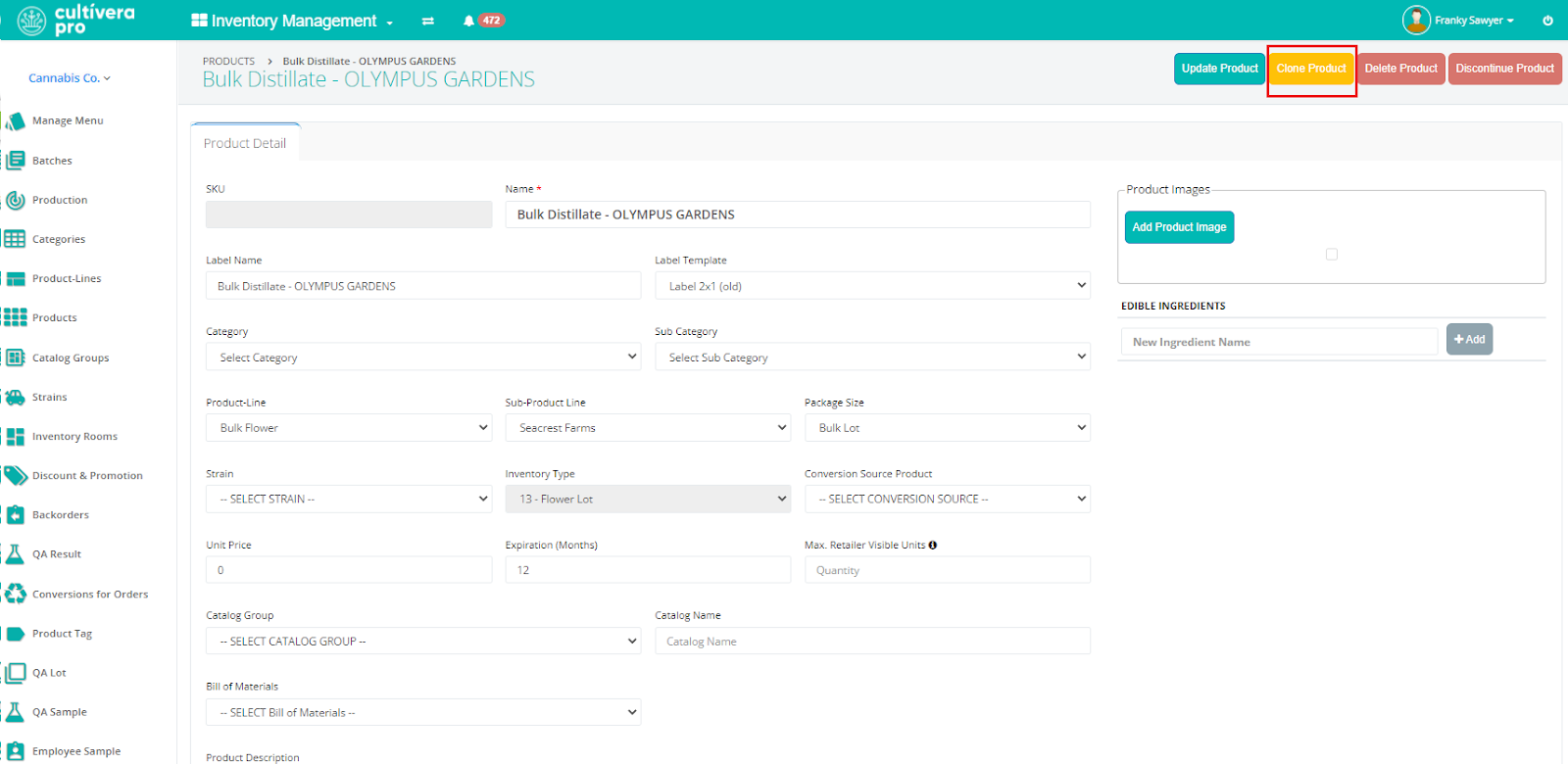Viewport: 1568px width, 764px height.
Task: Click the New Ingredient Name field
Action: [x=1279, y=342]
